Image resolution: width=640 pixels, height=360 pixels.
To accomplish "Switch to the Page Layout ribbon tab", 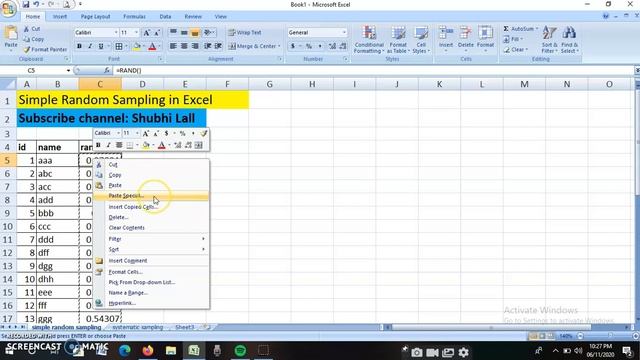I will pos(95,17).
